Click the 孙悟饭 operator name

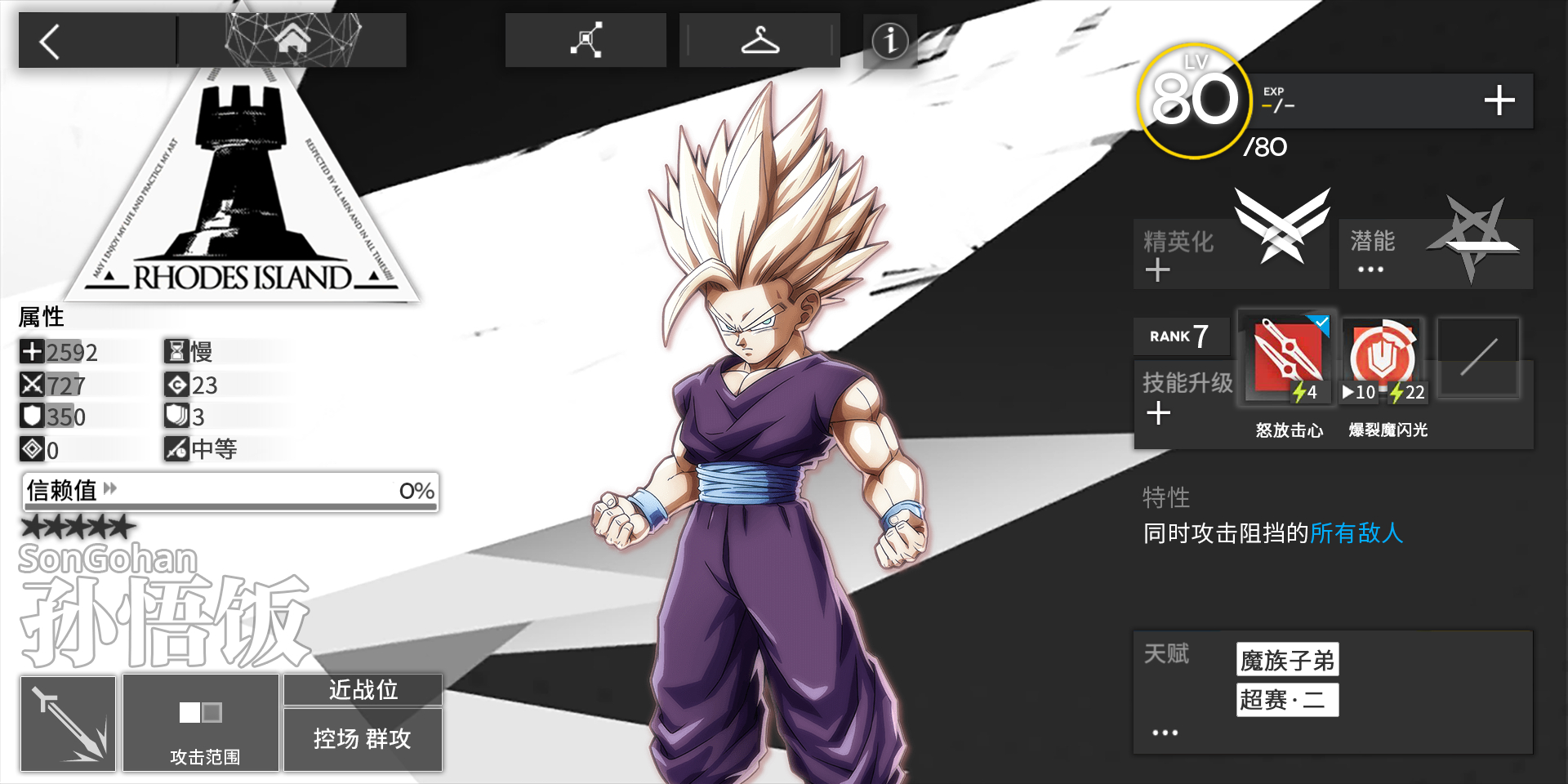click(165, 622)
